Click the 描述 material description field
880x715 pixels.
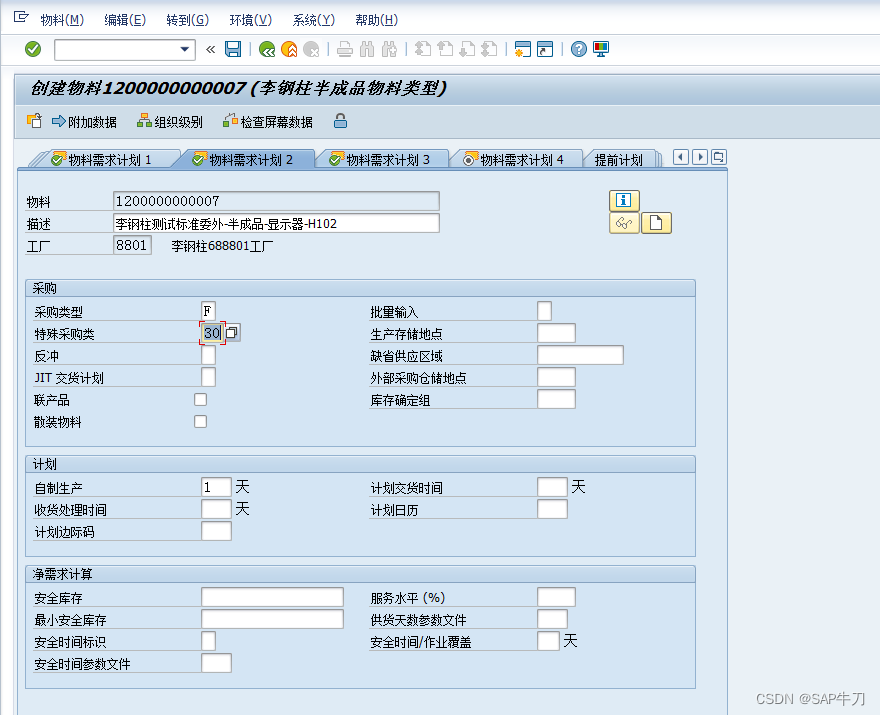pyautogui.click(x=276, y=223)
